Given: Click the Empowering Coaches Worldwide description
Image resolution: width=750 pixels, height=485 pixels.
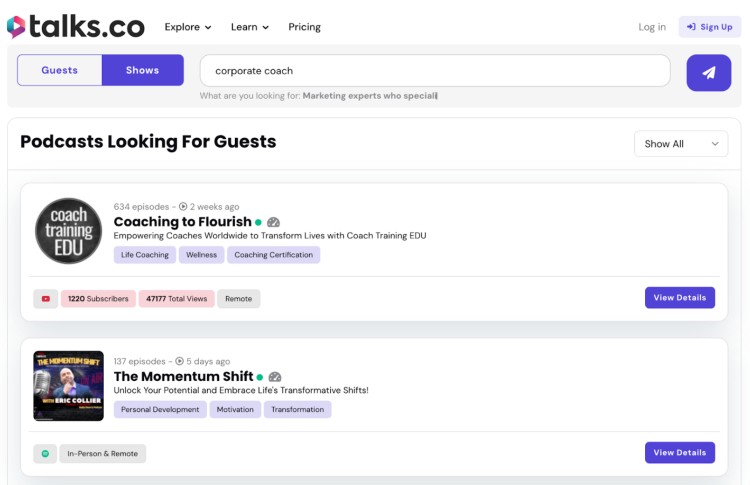Looking at the screenshot, I should 270,235.
